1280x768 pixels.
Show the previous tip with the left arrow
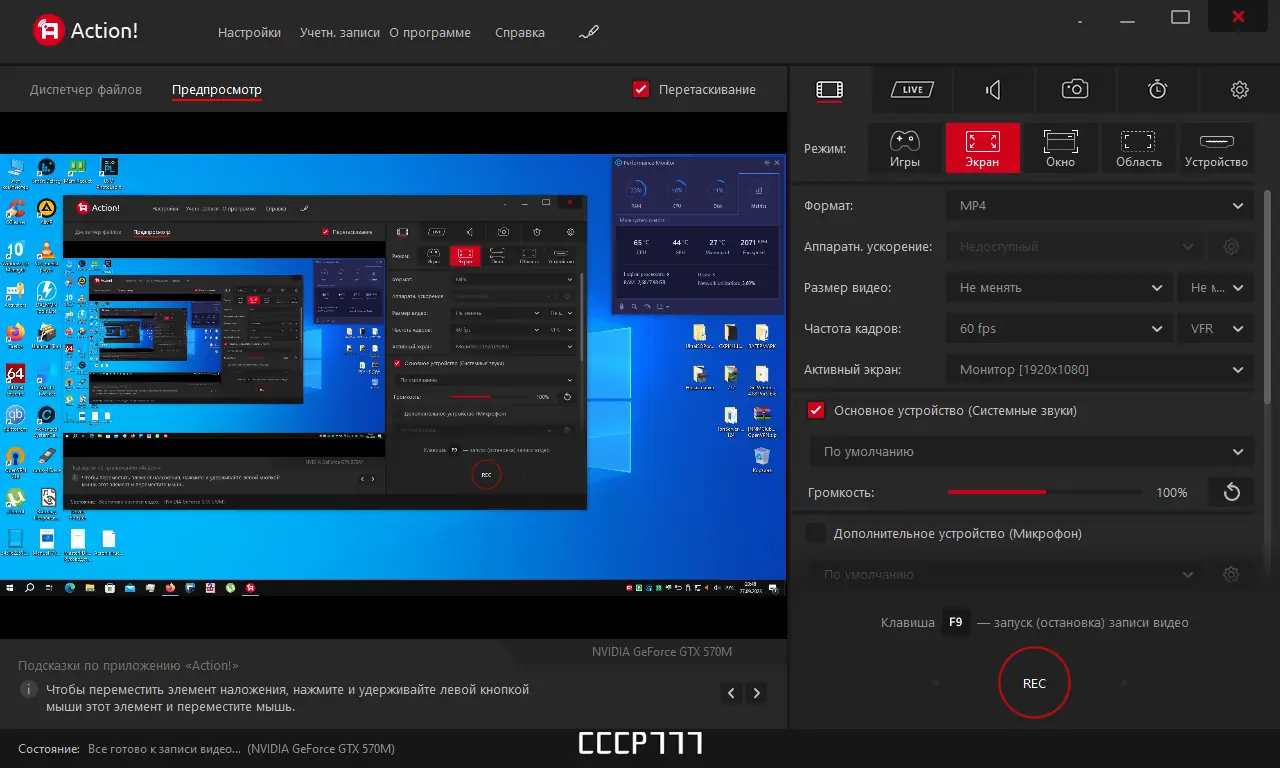[x=732, y=693]
